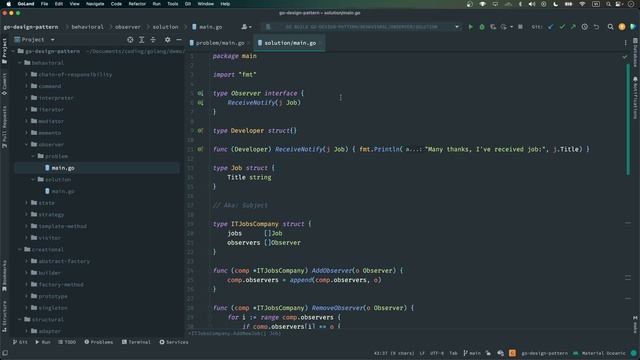Open the Run tool window at bottom
The width and height of the screenshot is (640, 360).
[43, 342]
